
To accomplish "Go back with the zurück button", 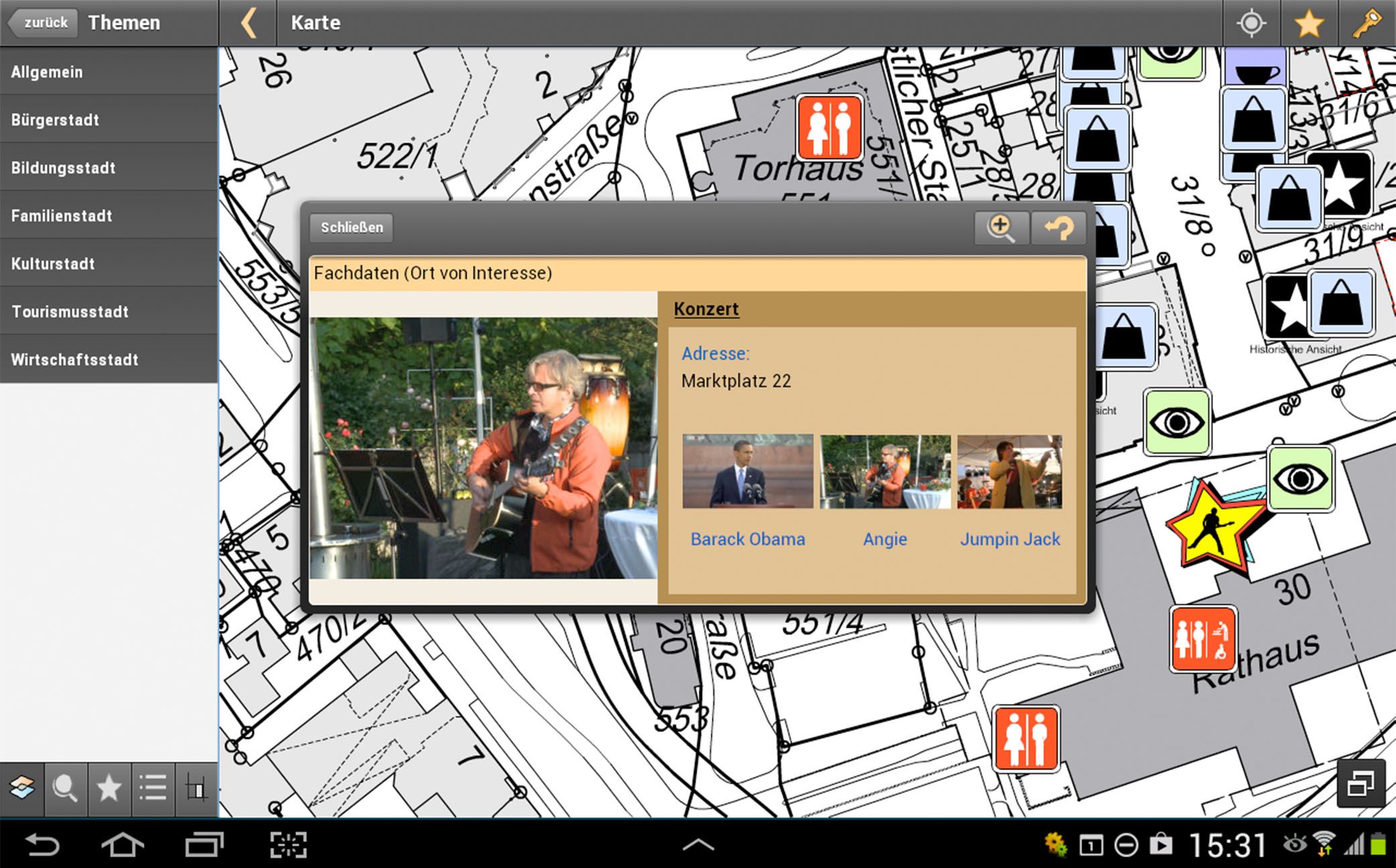I will click(44, 23).
